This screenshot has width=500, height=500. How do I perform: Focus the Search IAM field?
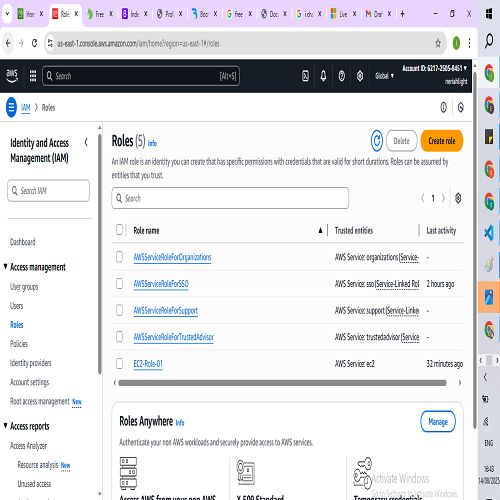tap(49, 191)
